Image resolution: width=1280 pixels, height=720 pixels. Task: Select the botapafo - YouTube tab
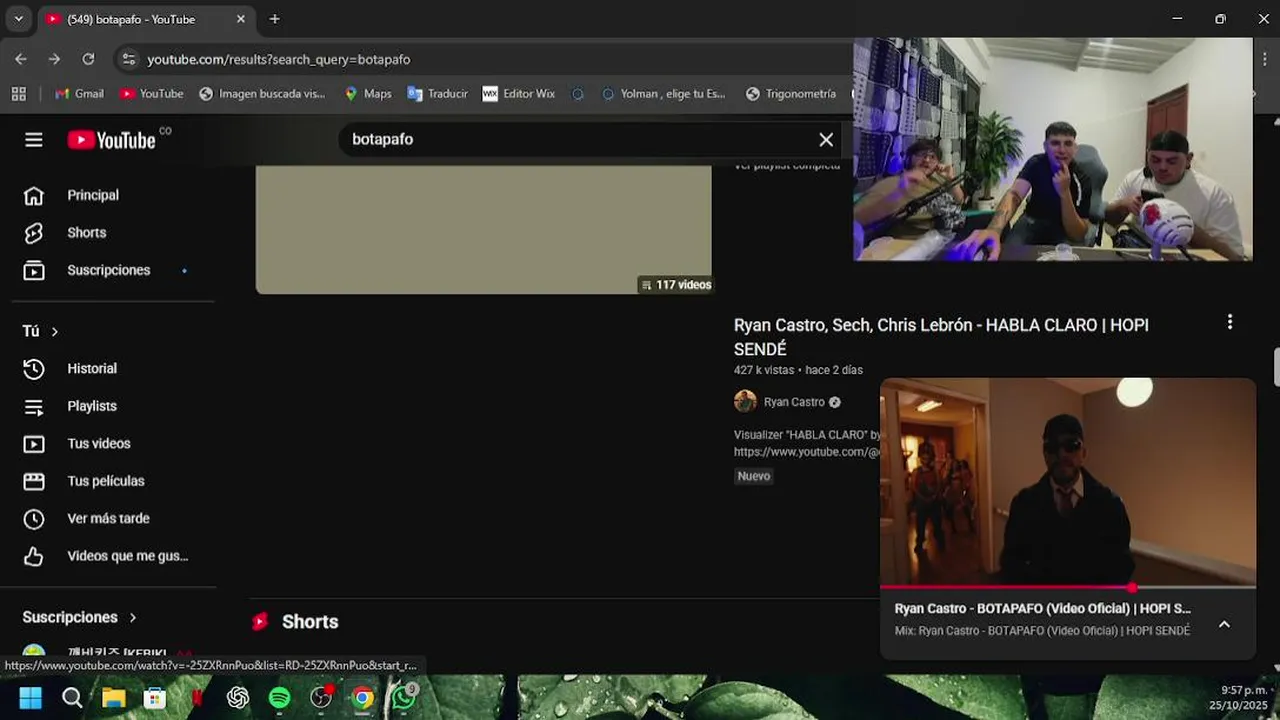144,19
